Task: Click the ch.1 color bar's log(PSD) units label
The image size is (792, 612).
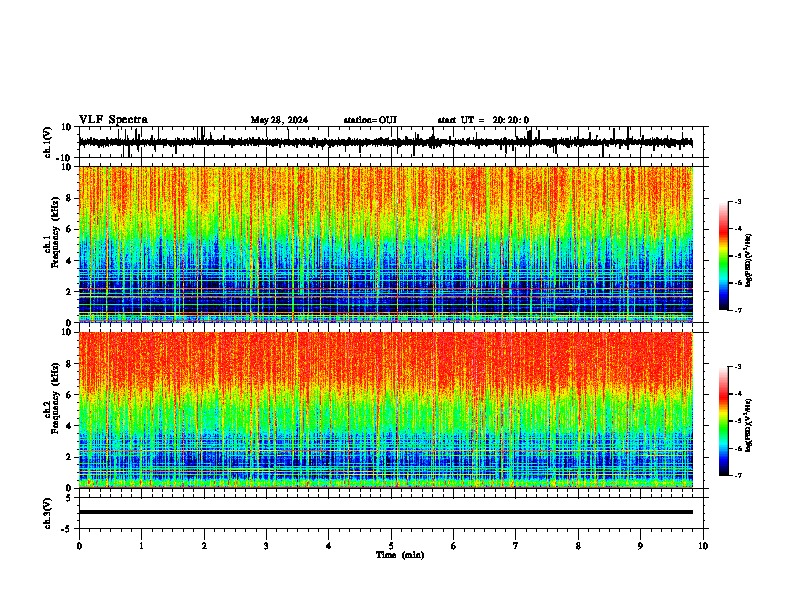Action: [749, 260]
